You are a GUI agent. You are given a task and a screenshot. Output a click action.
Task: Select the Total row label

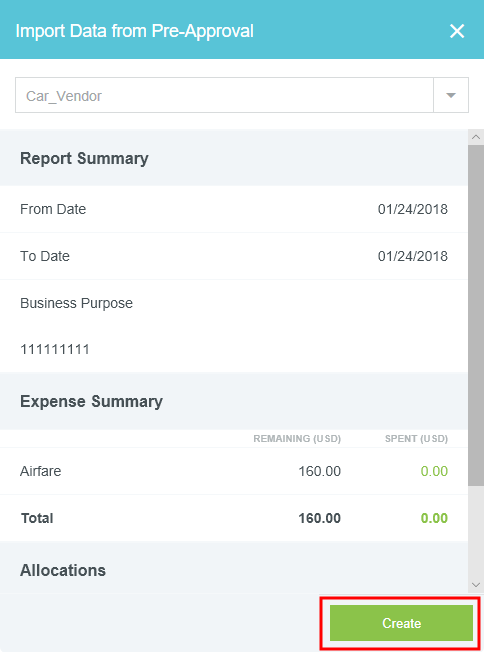pyautogui.click(x=37, y=518)
